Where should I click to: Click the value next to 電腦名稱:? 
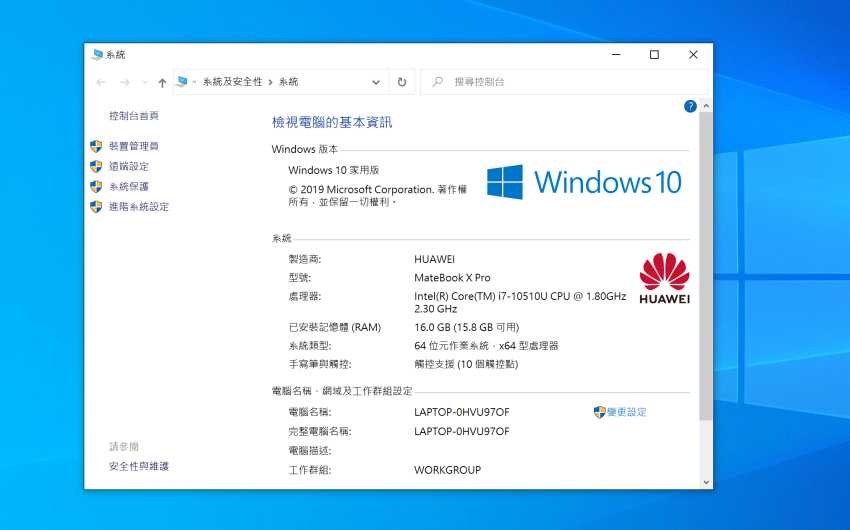462,412
